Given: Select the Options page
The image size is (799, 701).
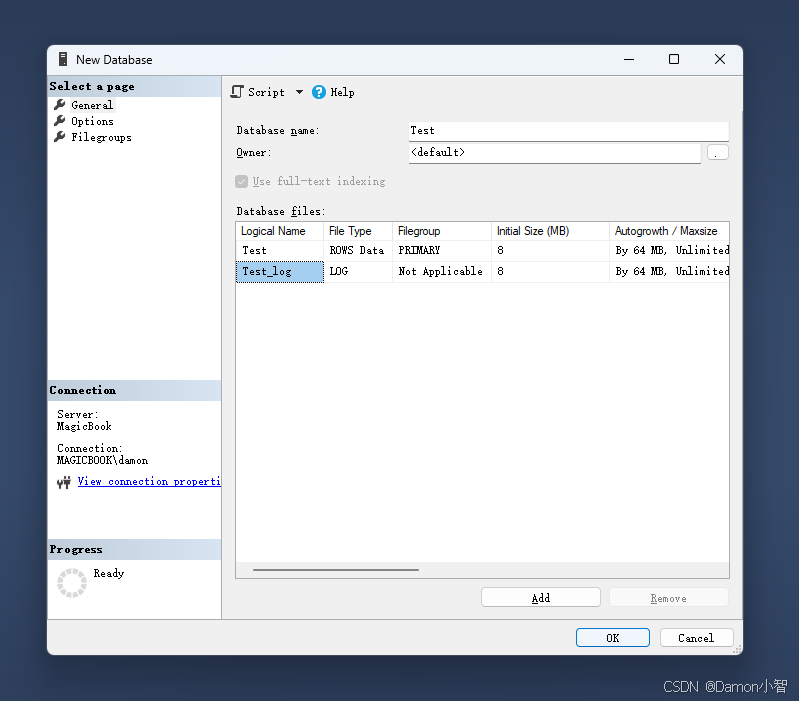Looking at the screenshot, I should coord(92,121).
